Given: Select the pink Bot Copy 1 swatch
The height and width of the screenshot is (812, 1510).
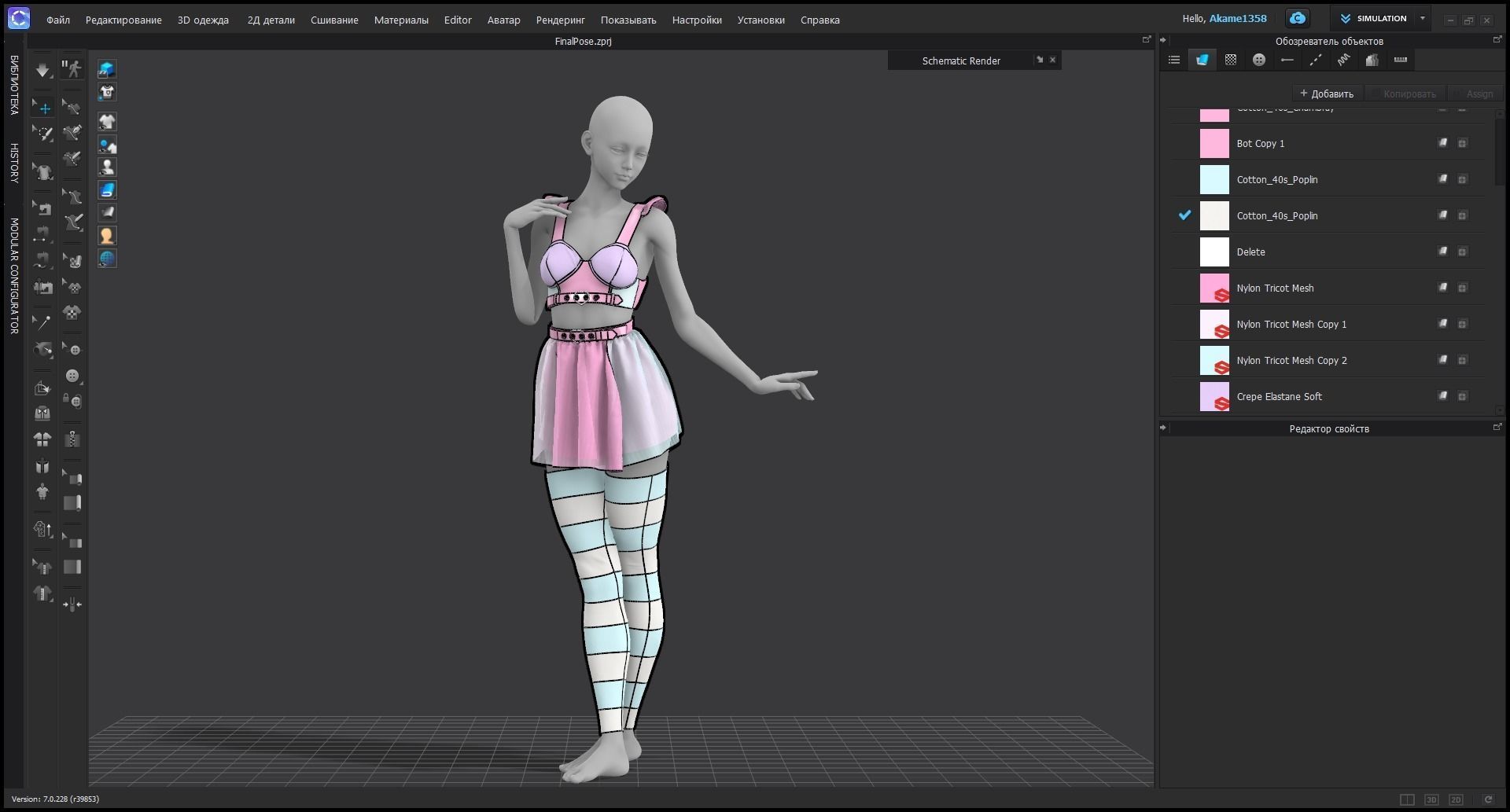Looking at the screenshot, I should tap(1214, 143).
